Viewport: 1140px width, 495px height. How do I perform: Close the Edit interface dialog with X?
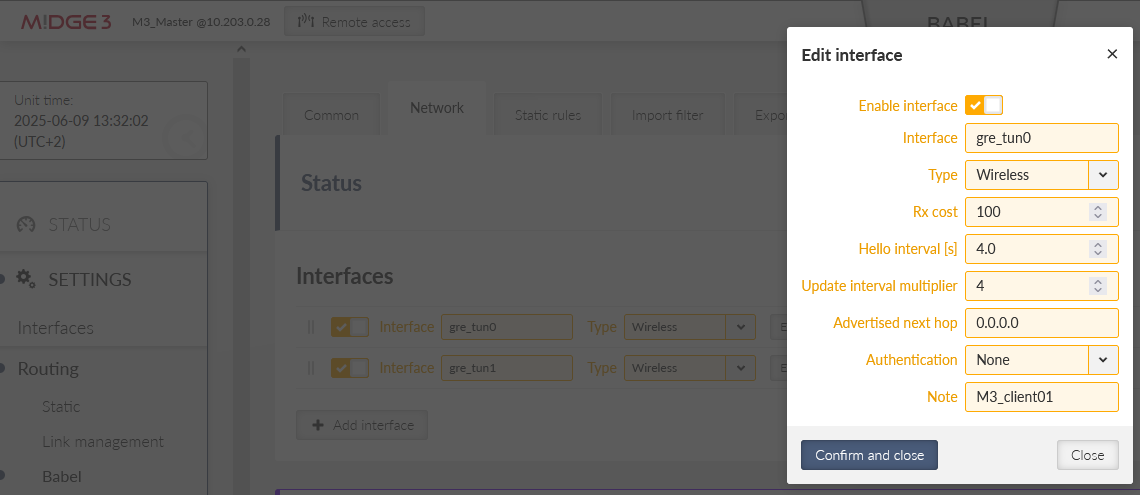pos(1112,54)
